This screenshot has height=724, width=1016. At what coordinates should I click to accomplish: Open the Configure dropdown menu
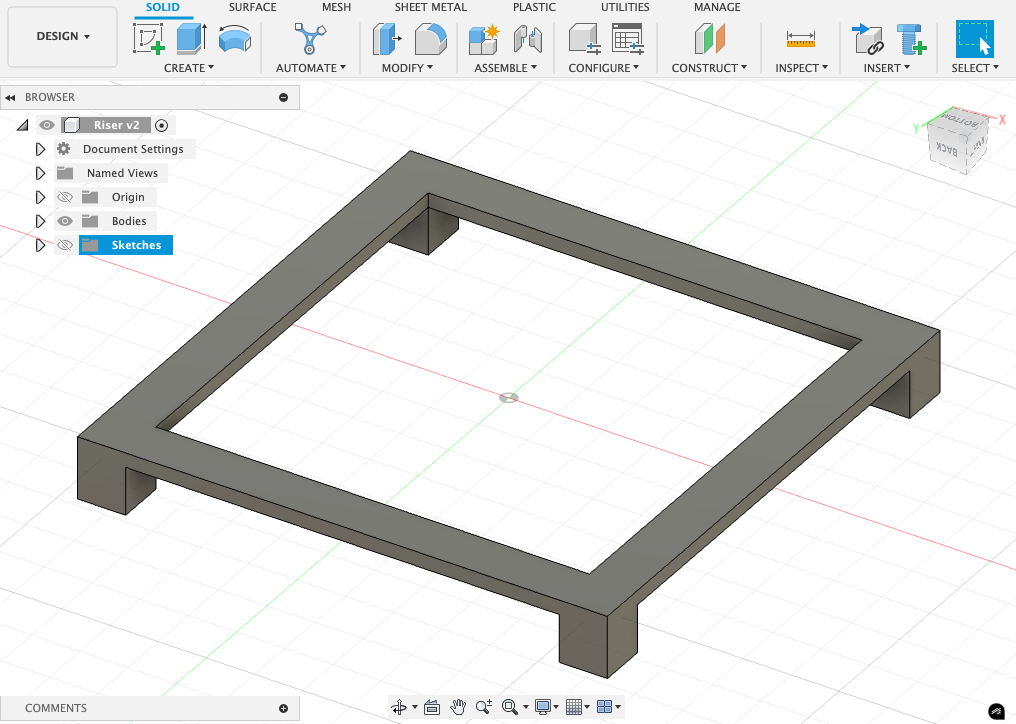(603, 68)
